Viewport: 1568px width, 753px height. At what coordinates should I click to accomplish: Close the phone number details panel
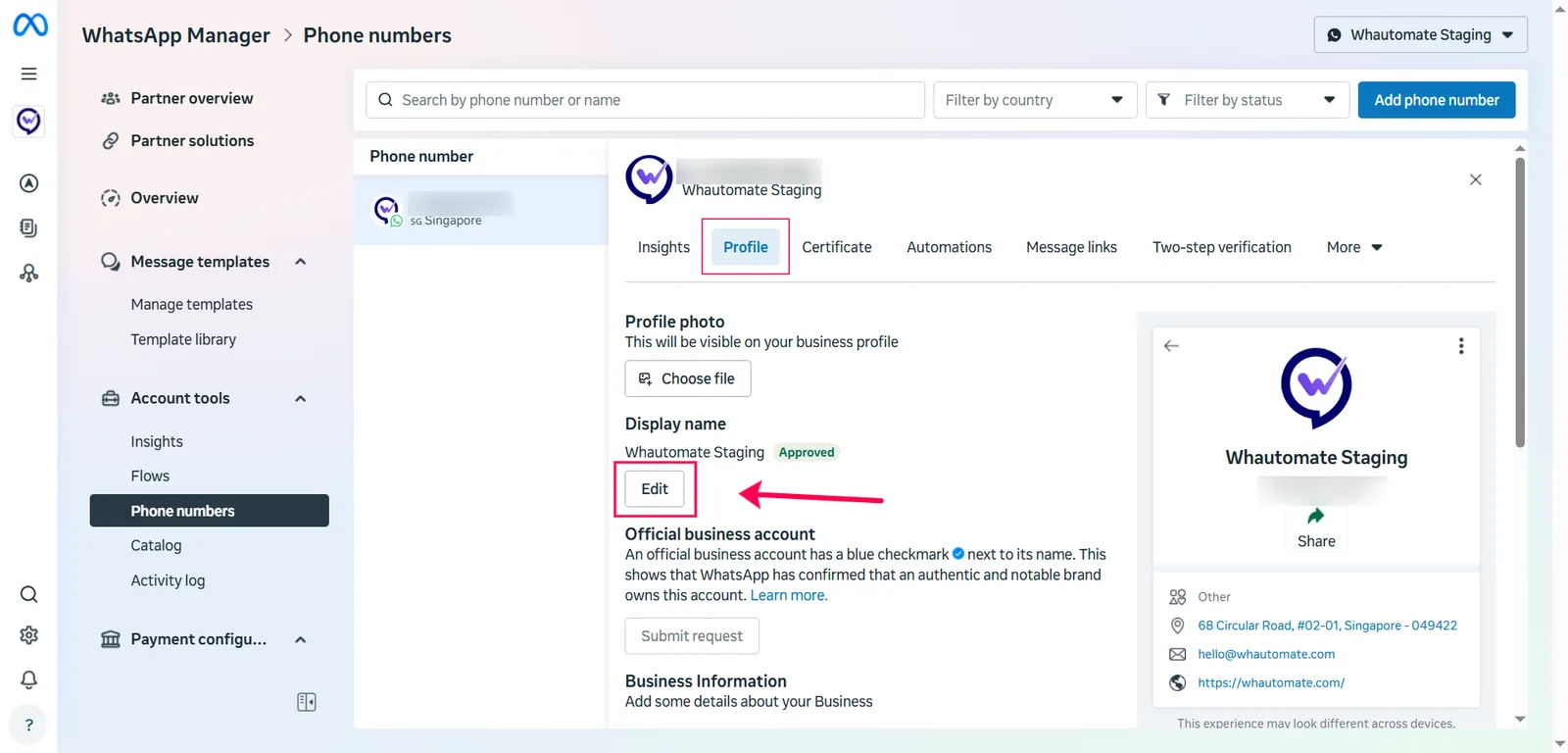(x=1476, y=179)
